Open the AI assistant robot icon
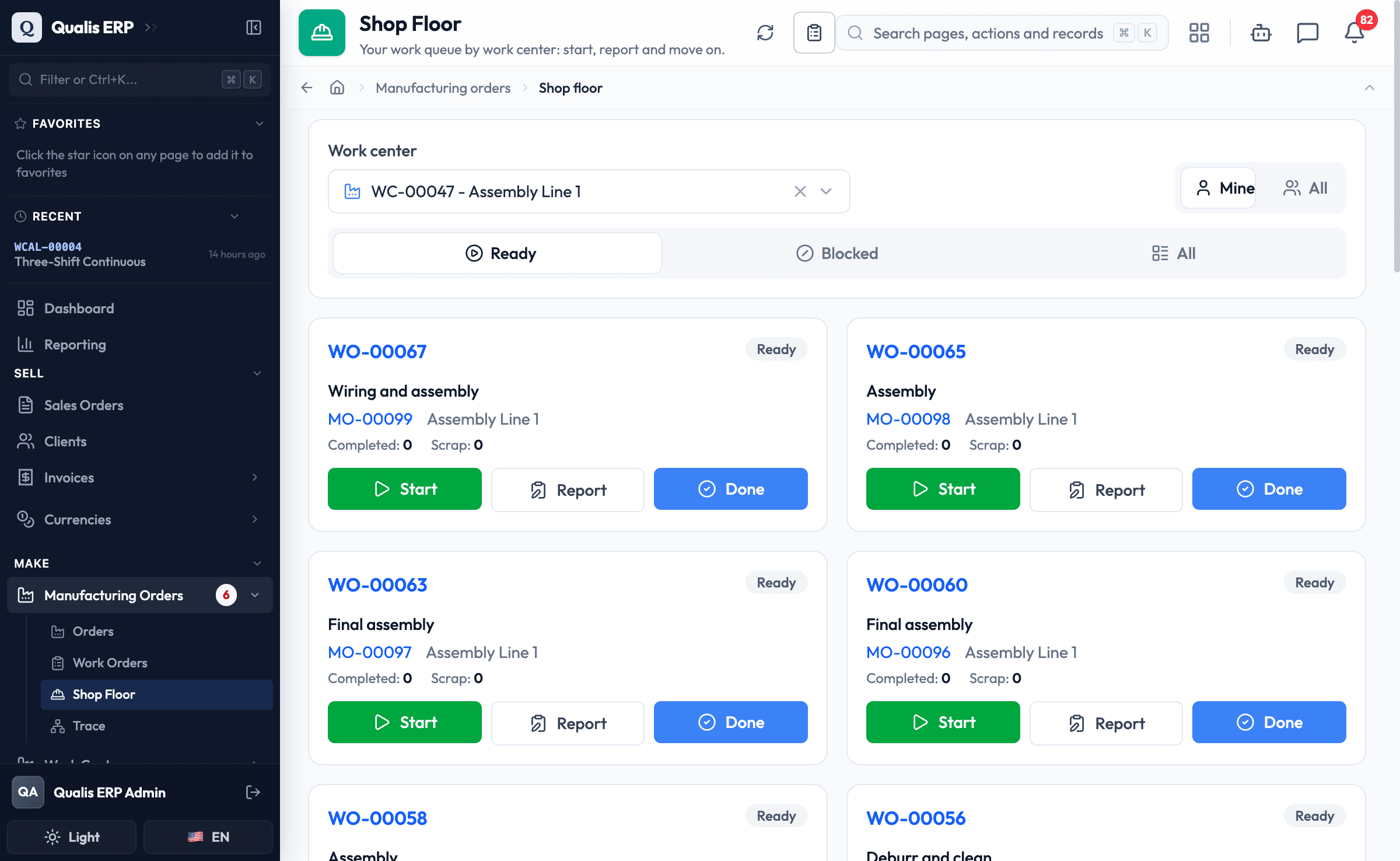Viewport: 1400px width, 861px height. coord(1261,33)
